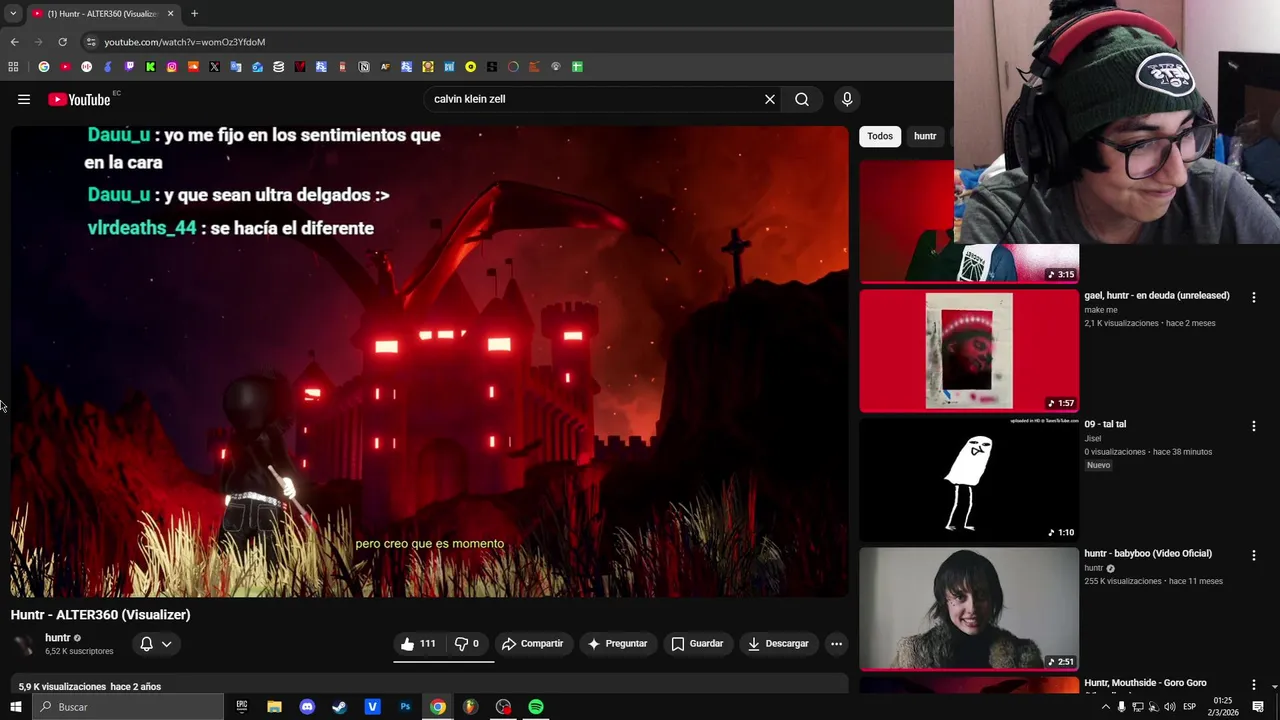The width and height of the screenshot is (1280, 720).
Task: Open Photoshop from taskbar
Action: [x=405, y=707]
